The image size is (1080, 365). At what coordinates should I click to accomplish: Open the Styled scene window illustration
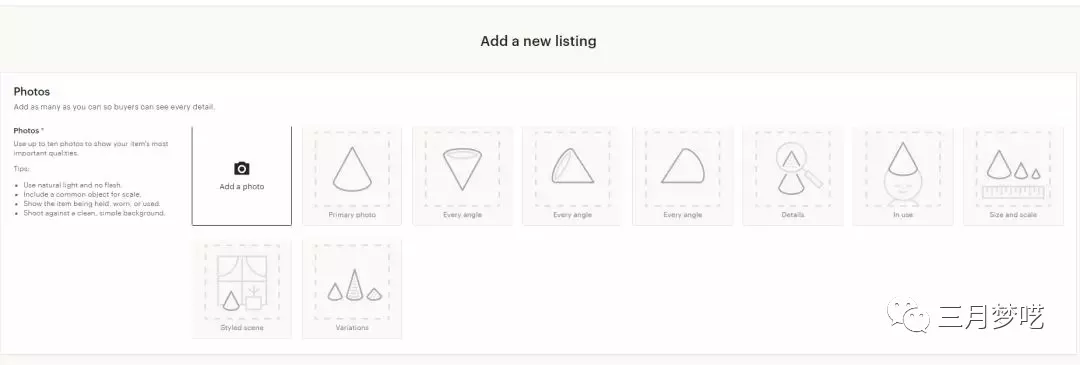point(242,282)
